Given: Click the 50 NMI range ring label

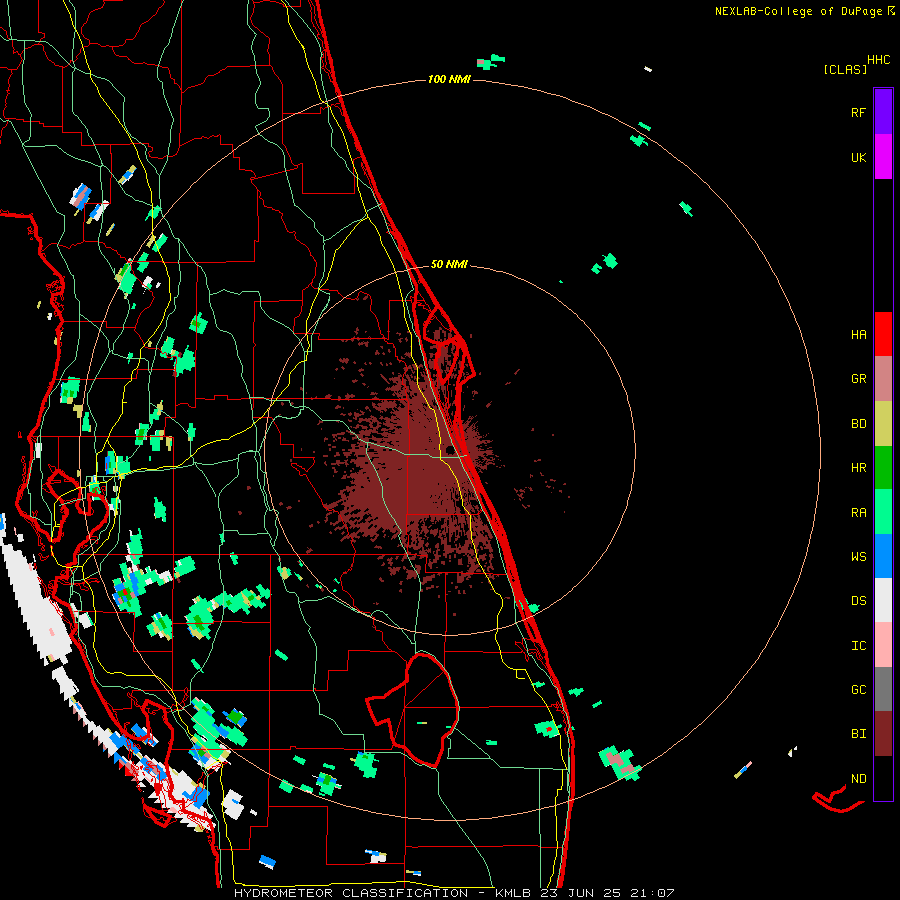Looking at the screenshot, I should coord(449,264).
